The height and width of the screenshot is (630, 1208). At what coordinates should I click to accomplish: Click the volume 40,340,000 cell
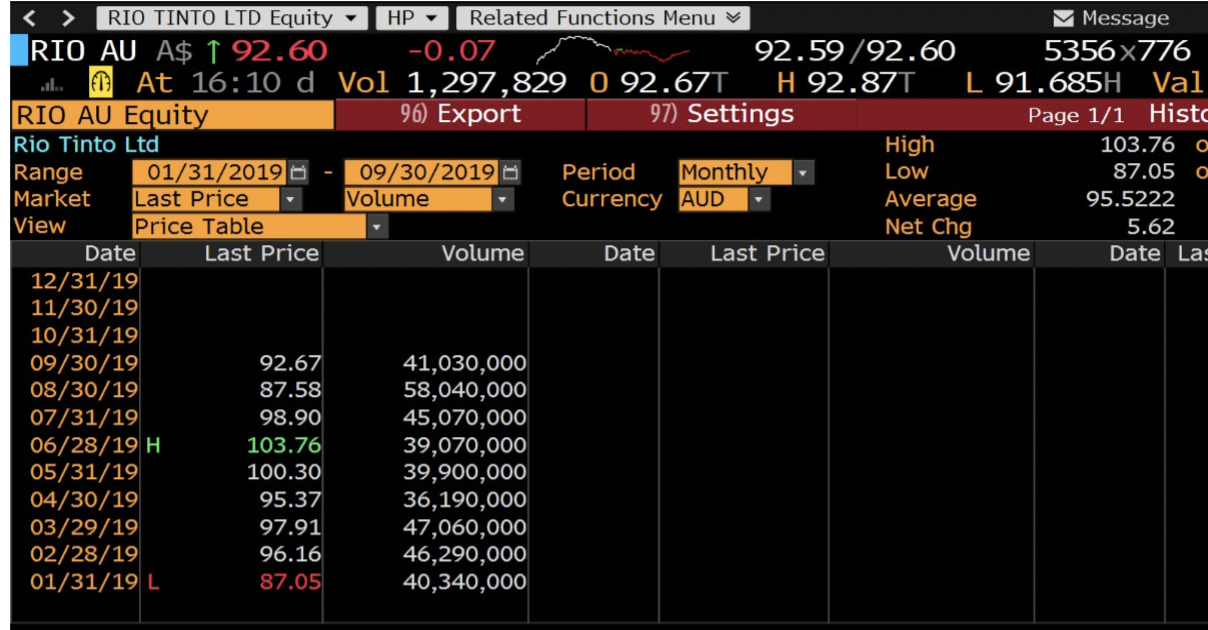pyautogui.click(x=465, y=581)
